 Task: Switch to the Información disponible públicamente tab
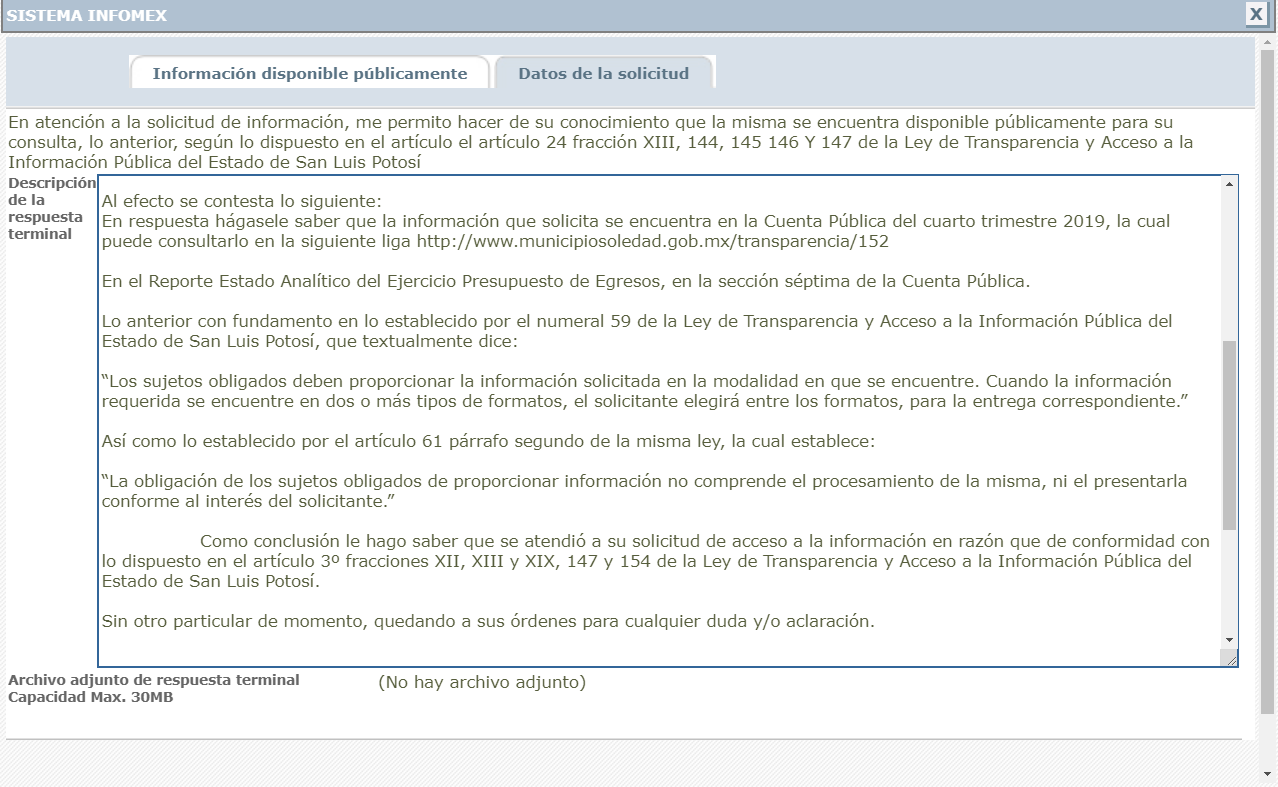coord(310,73)
